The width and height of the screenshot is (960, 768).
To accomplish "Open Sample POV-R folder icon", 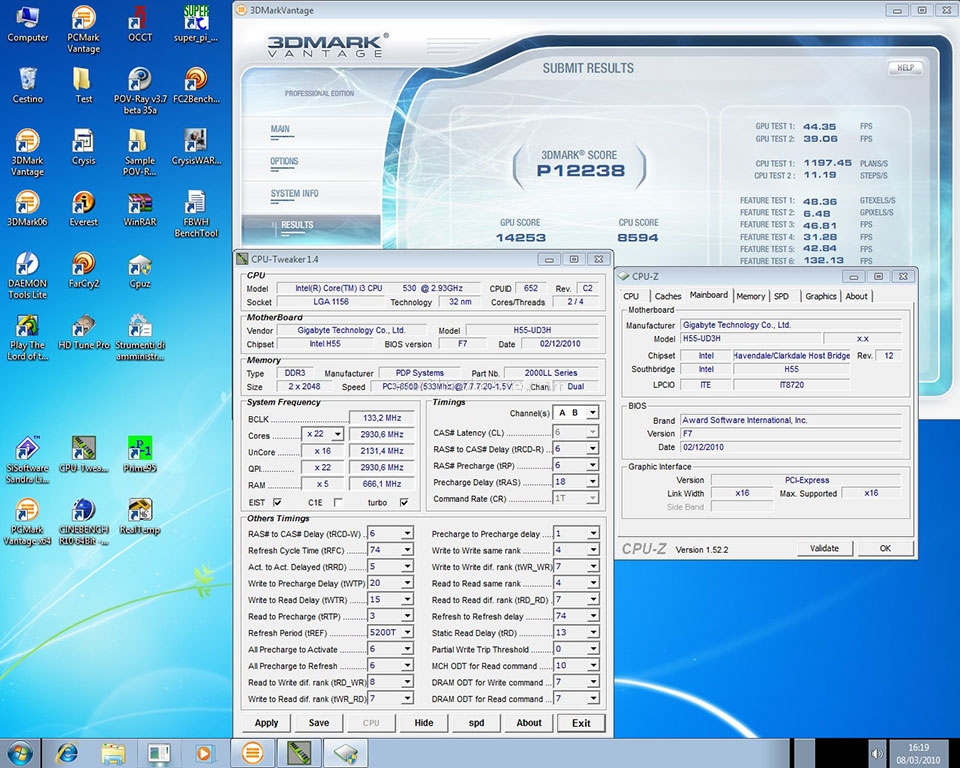I will pos(140,153).
